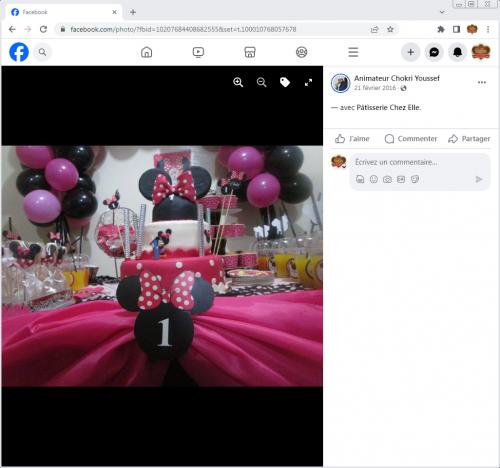
Task: Open the notifications bell
Action: click(x=458, y=52)
